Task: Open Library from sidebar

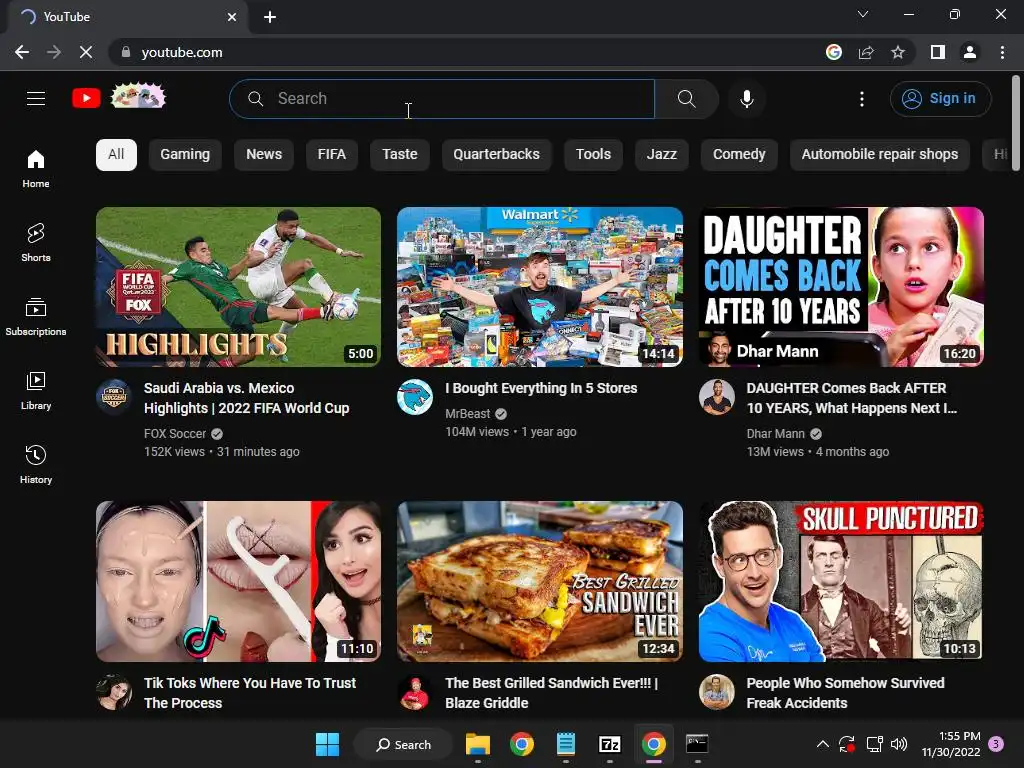Action: coord(36,391)
